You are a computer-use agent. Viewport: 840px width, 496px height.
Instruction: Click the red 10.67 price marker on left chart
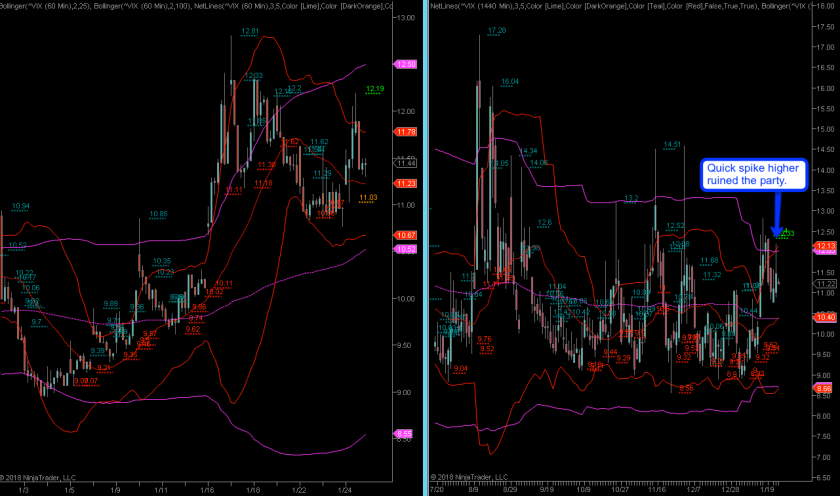(x=406, y=235)
